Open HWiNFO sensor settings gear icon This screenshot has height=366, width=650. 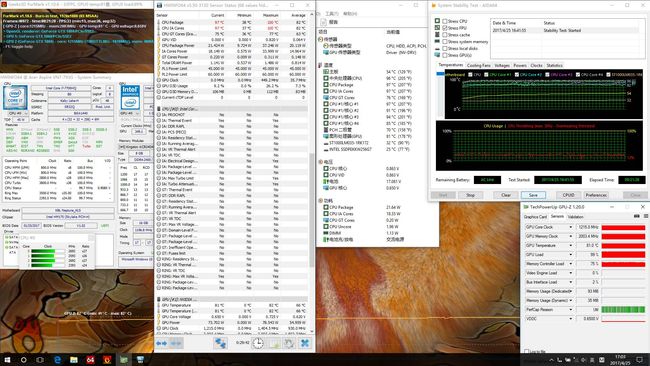(289, 343)
